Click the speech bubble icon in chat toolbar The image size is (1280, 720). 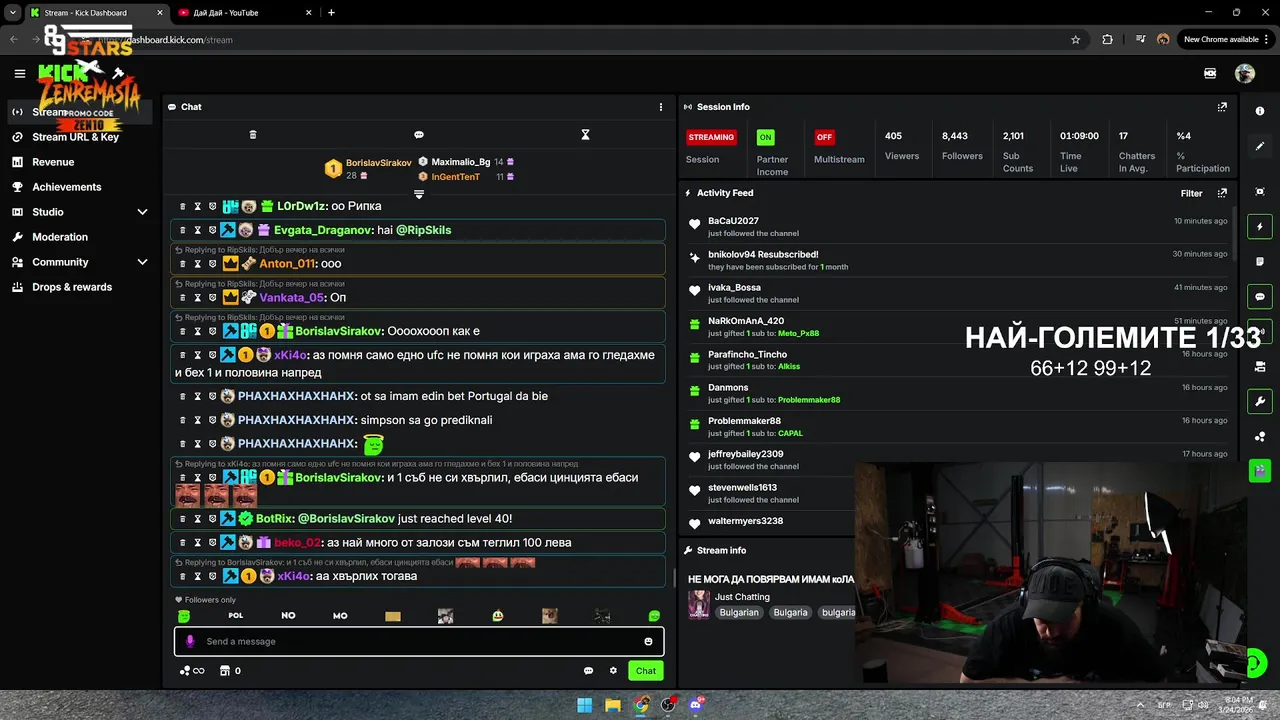point(419,135)
